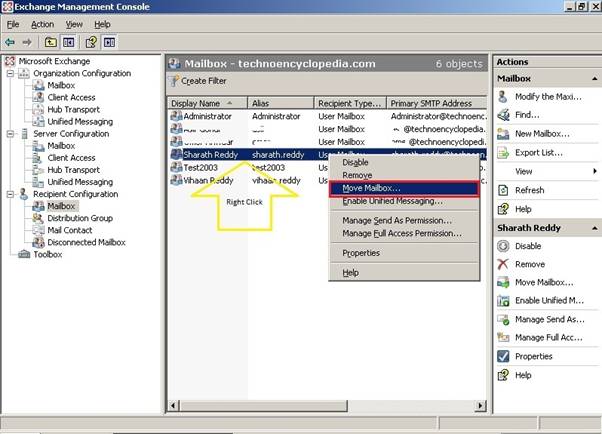Toggle the action pane toolbar icon
602x434 pixels.
109,42
